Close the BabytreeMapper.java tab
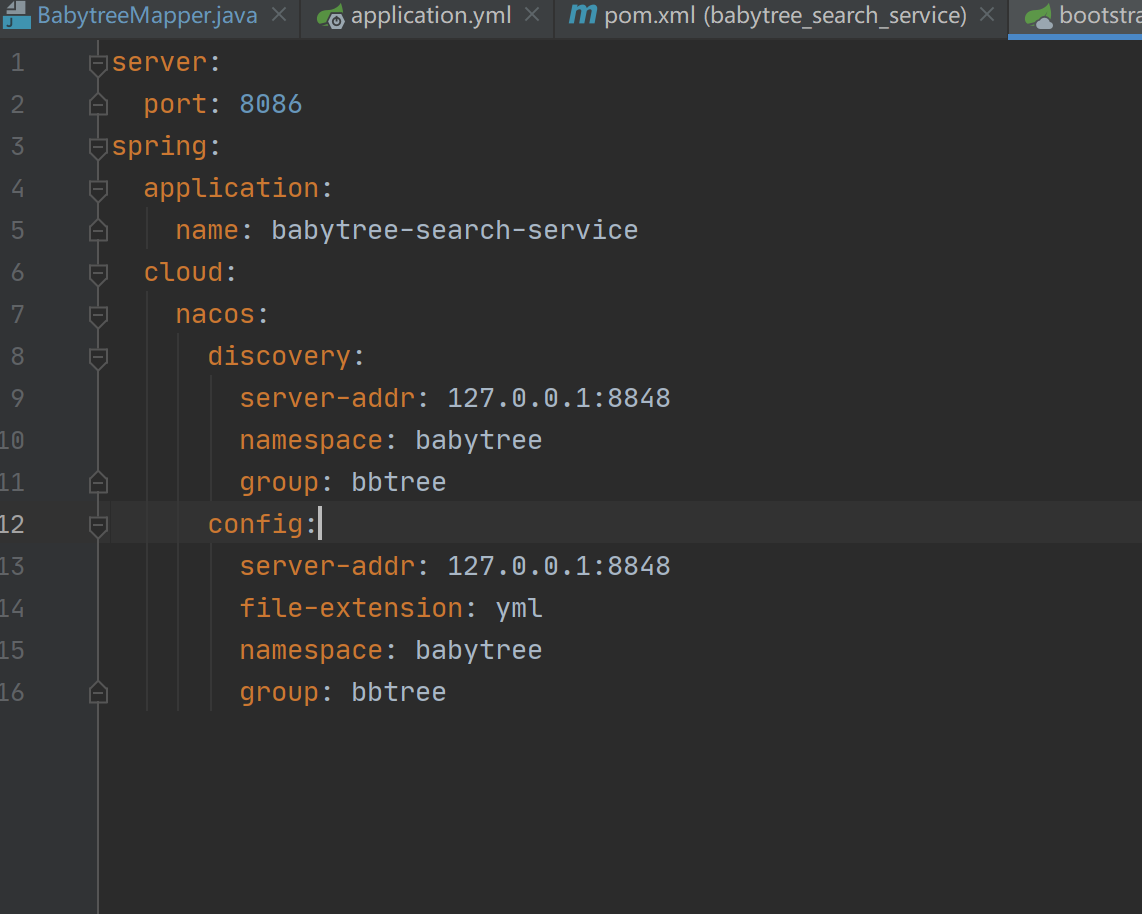Screen dimensions: 1142x914 [x=279, y=15]
